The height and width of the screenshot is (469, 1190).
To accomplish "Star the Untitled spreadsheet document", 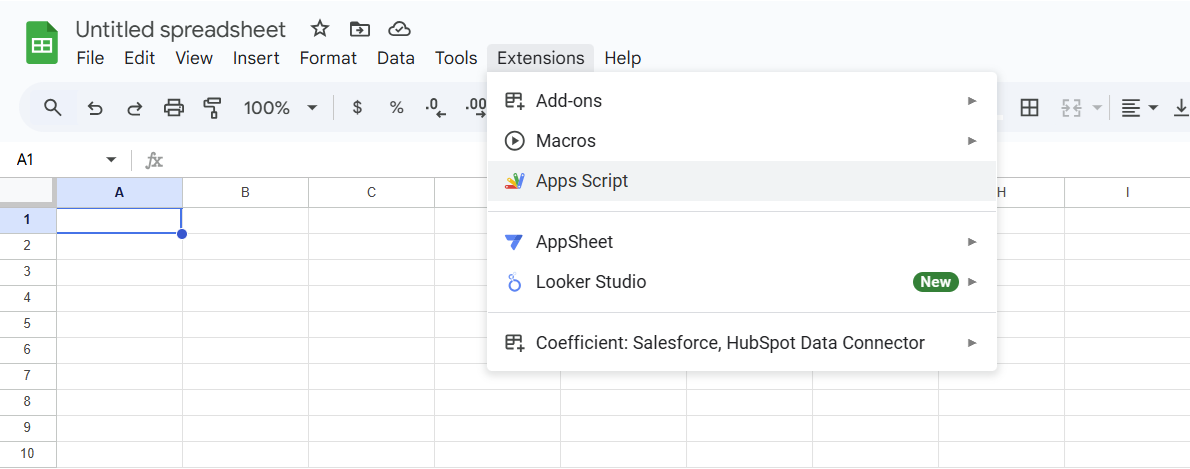I will point(319,29).
